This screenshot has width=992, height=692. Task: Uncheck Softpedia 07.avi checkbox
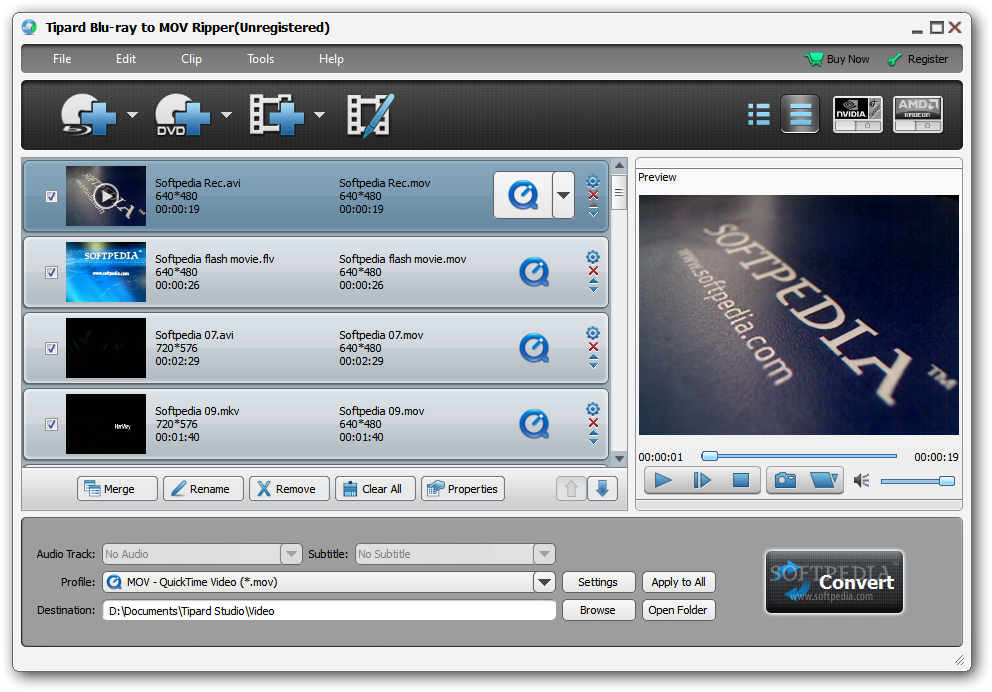(51, 349)
